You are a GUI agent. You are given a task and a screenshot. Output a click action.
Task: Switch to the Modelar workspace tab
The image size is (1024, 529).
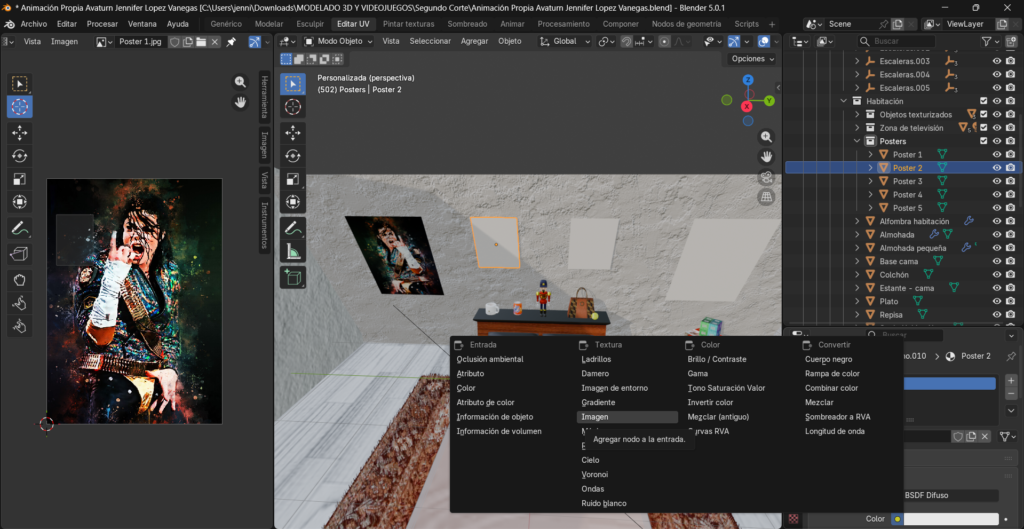click(269, 24)
